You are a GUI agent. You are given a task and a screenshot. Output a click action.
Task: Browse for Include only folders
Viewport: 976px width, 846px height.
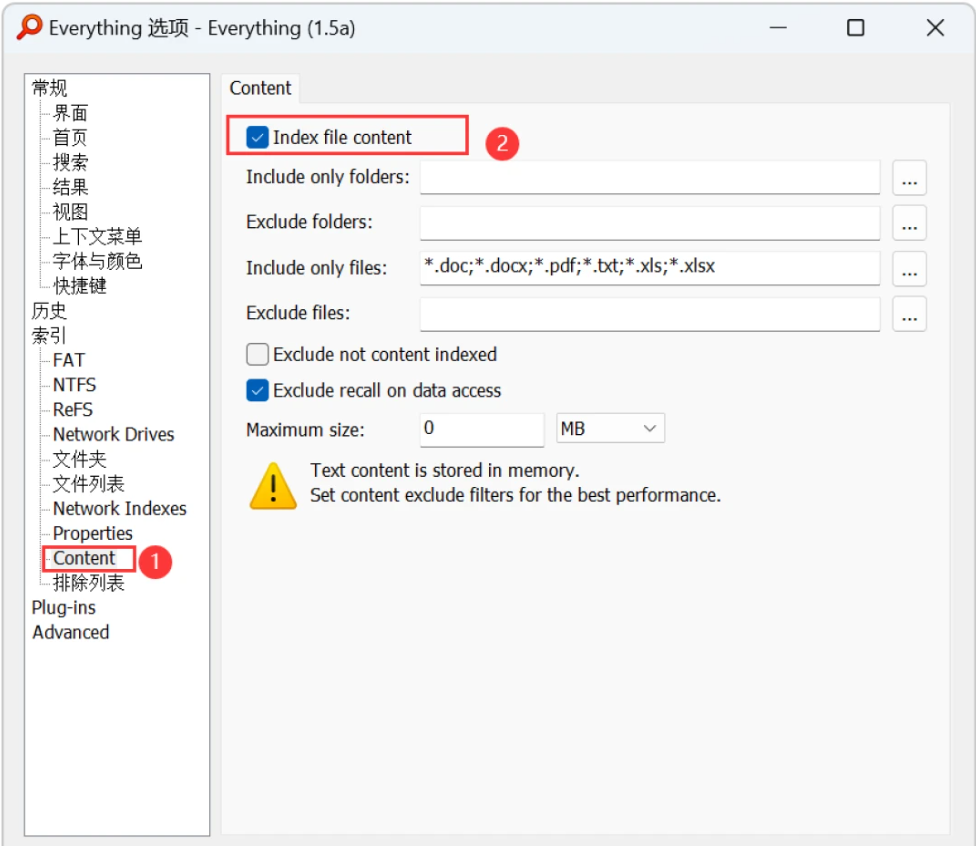pos(909,178)
